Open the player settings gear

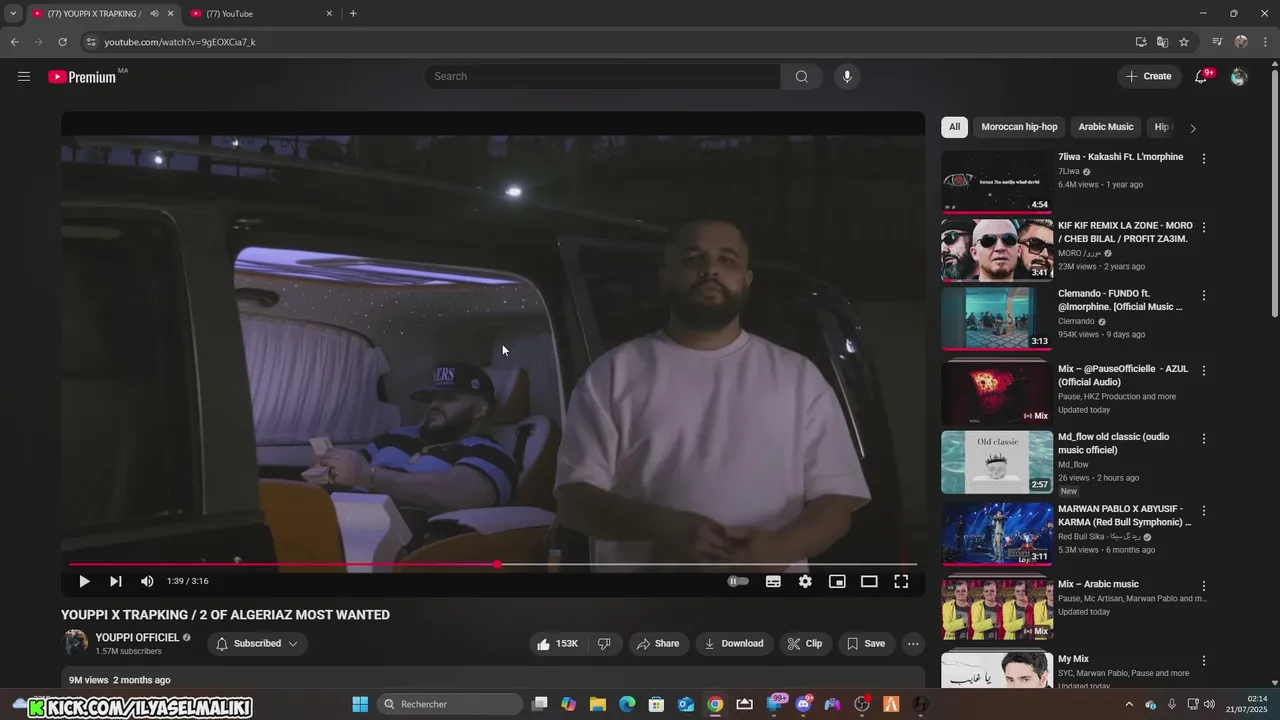click(805, 581)
